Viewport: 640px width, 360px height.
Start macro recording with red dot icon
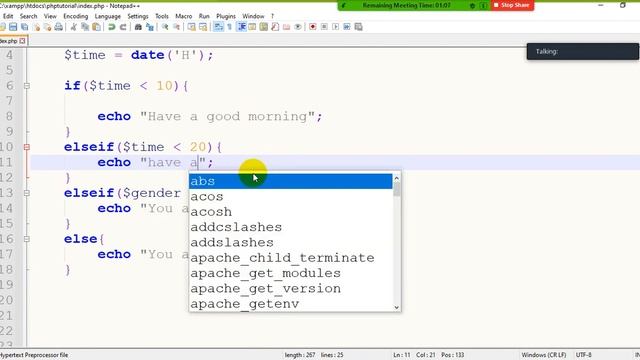coord(313,27)
